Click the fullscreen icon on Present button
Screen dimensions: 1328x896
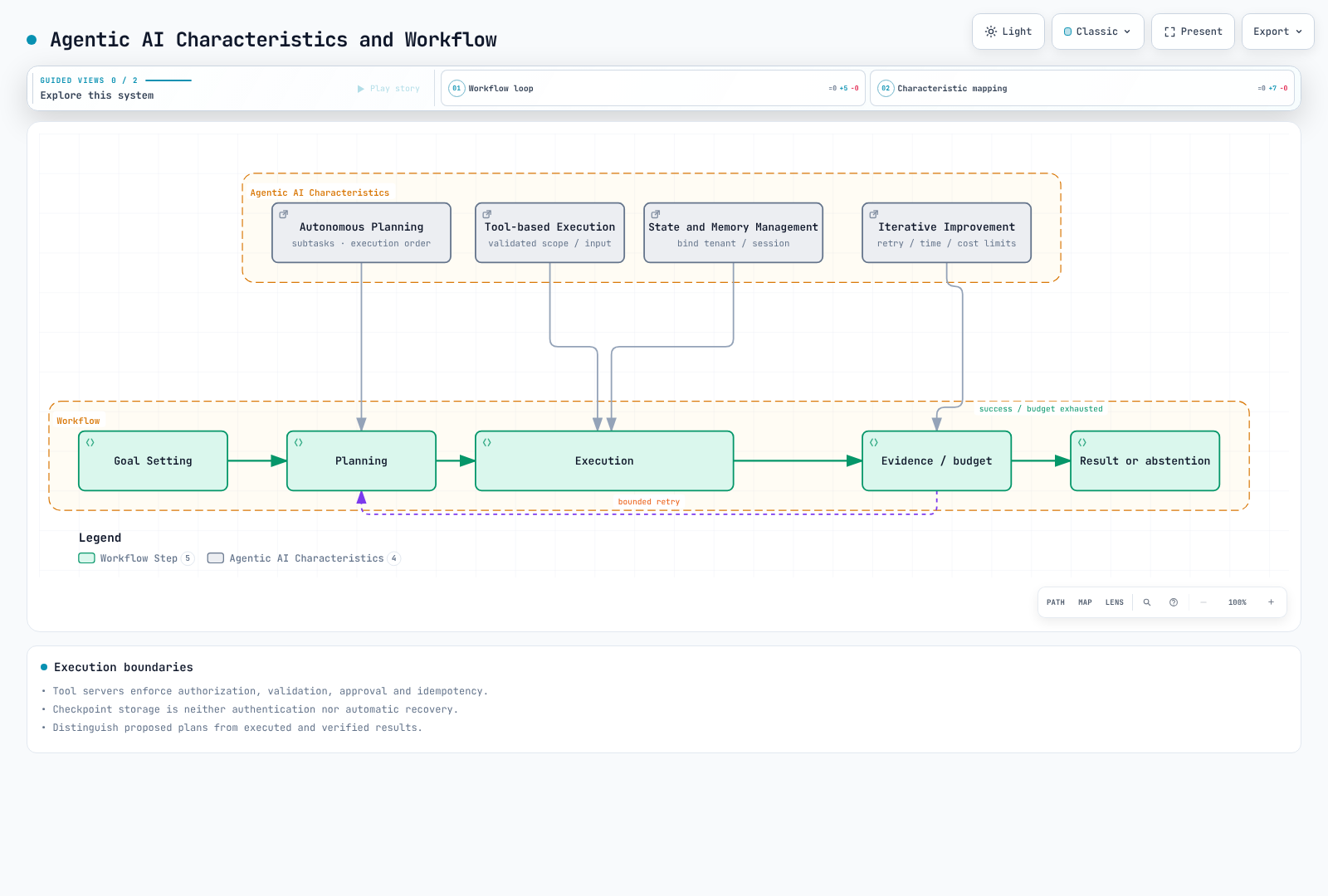pos(1169,32)
